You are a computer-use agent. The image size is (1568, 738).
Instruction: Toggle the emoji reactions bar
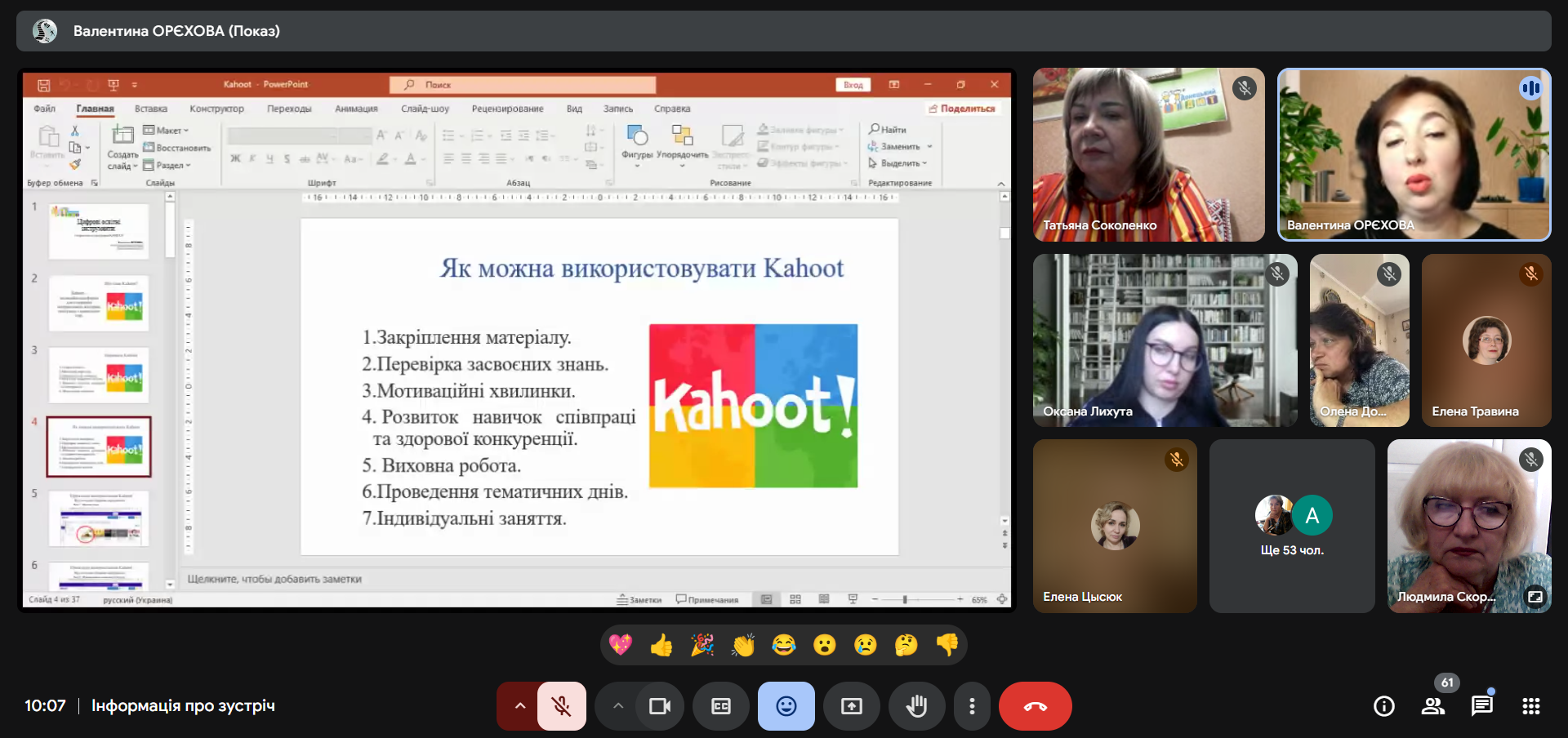tap(786, 706)
